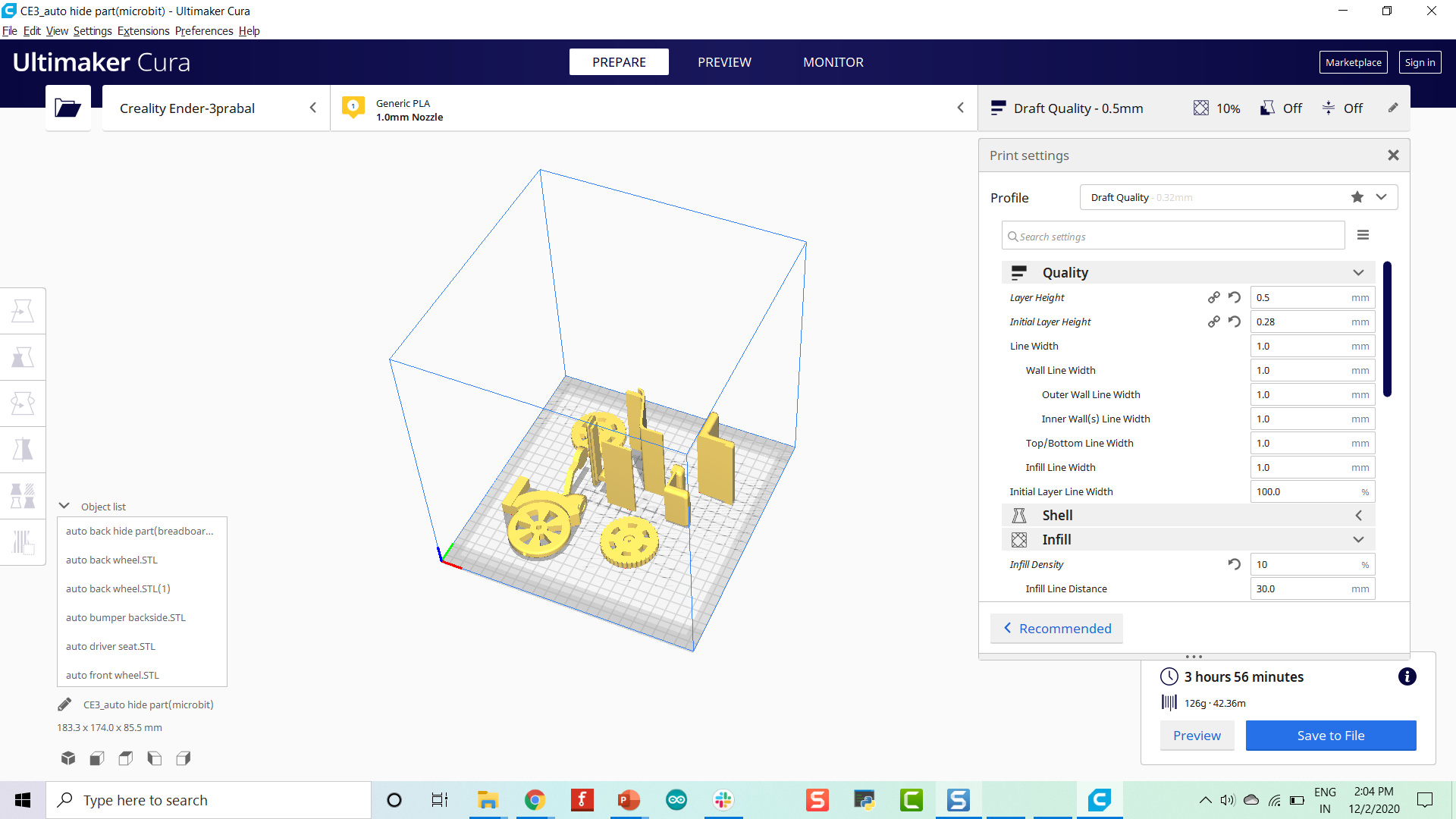
Task: Switch to top view icon
Action: point(126,758)
